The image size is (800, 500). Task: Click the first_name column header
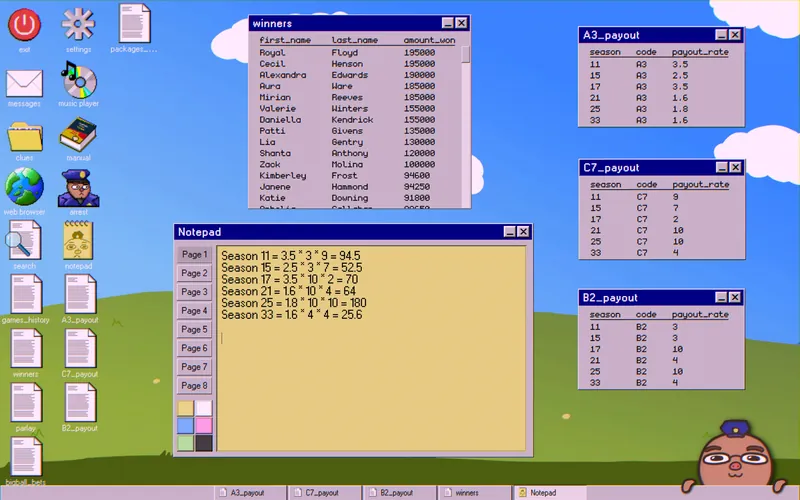(285, 40)
